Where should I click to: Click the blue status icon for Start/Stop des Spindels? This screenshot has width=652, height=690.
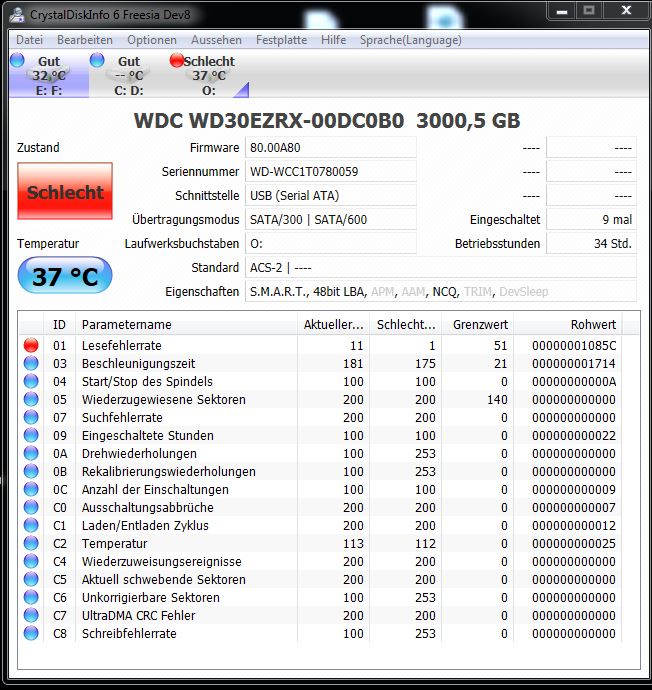pyautogui.click(x=31, y=382)
